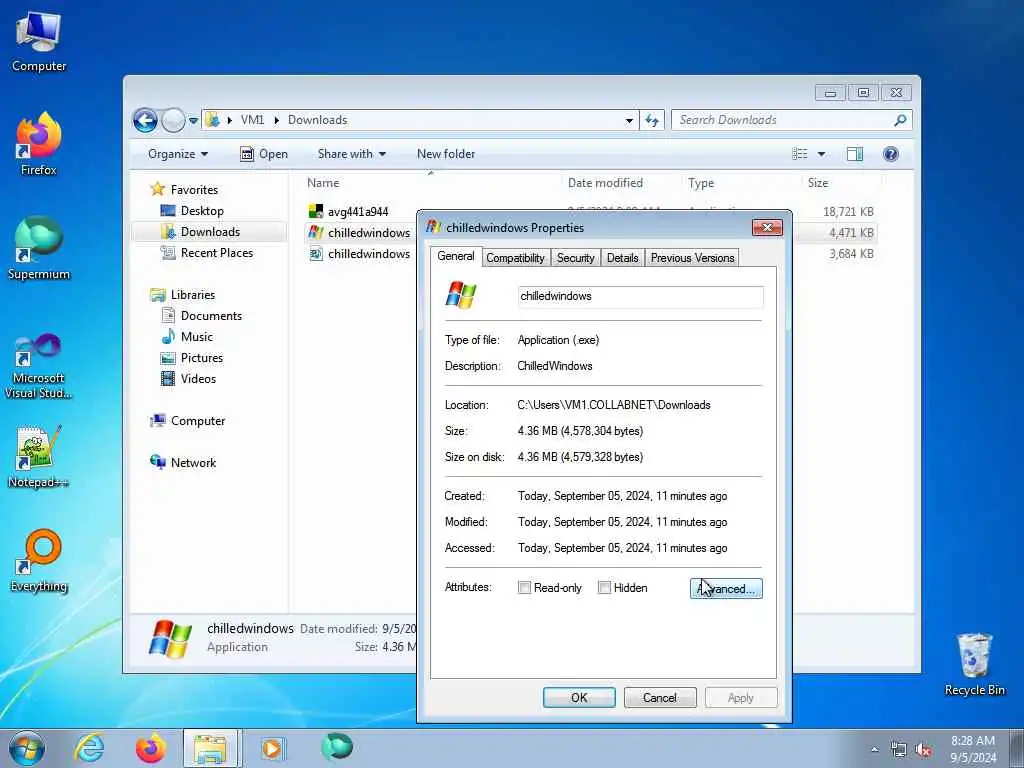This screenshot has width=1024, height=768.
Task: Click the chilledwindows filename text field
Action: (640, 296)
